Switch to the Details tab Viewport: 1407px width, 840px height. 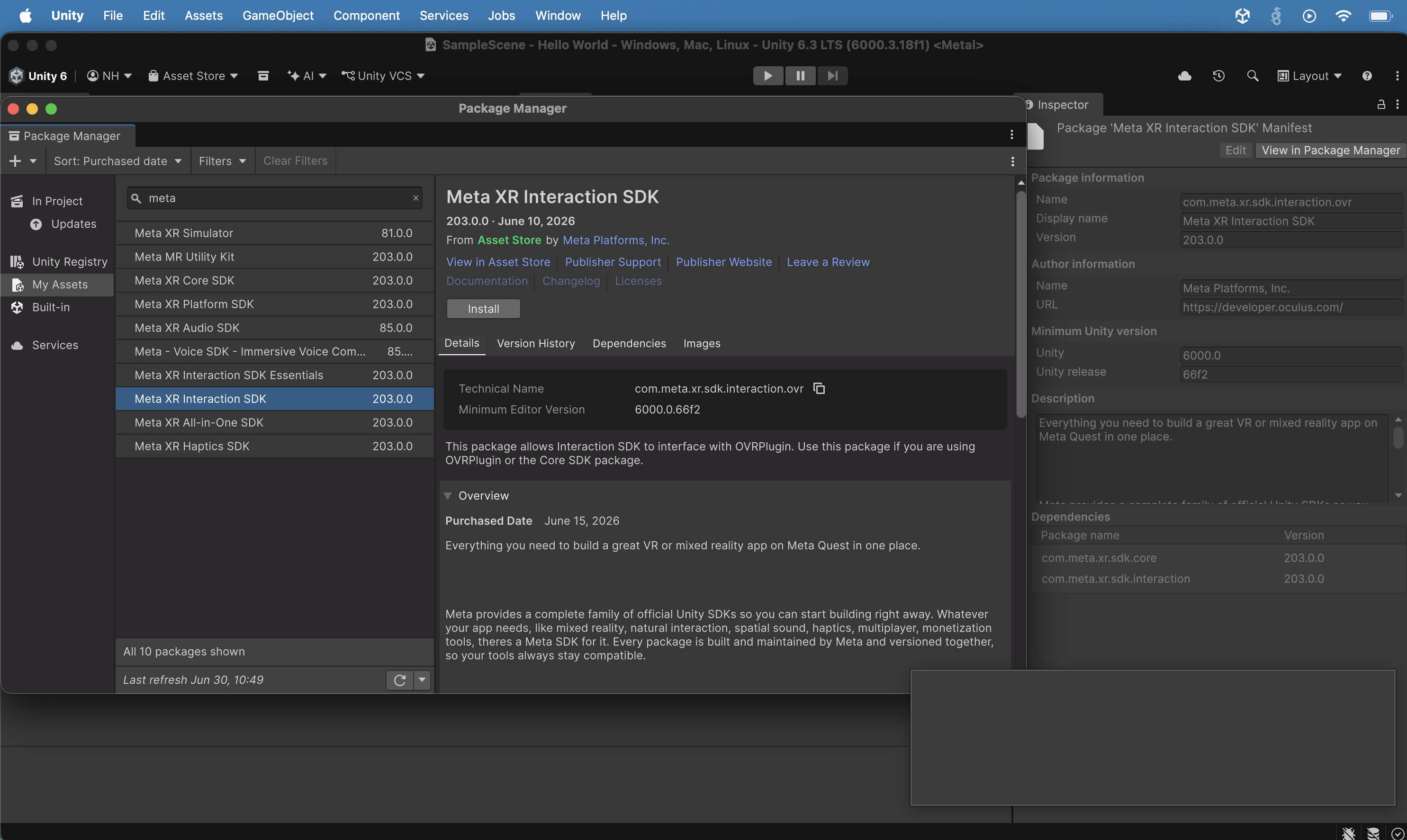coord(461,343)
